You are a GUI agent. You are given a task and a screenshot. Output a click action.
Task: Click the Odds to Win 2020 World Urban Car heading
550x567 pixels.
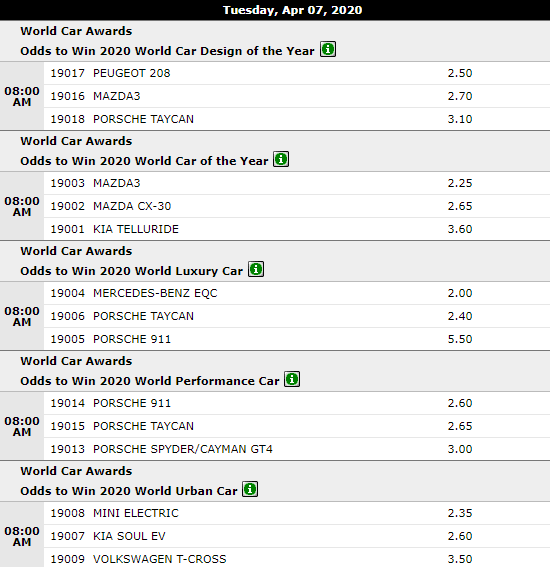coord(128,491)
